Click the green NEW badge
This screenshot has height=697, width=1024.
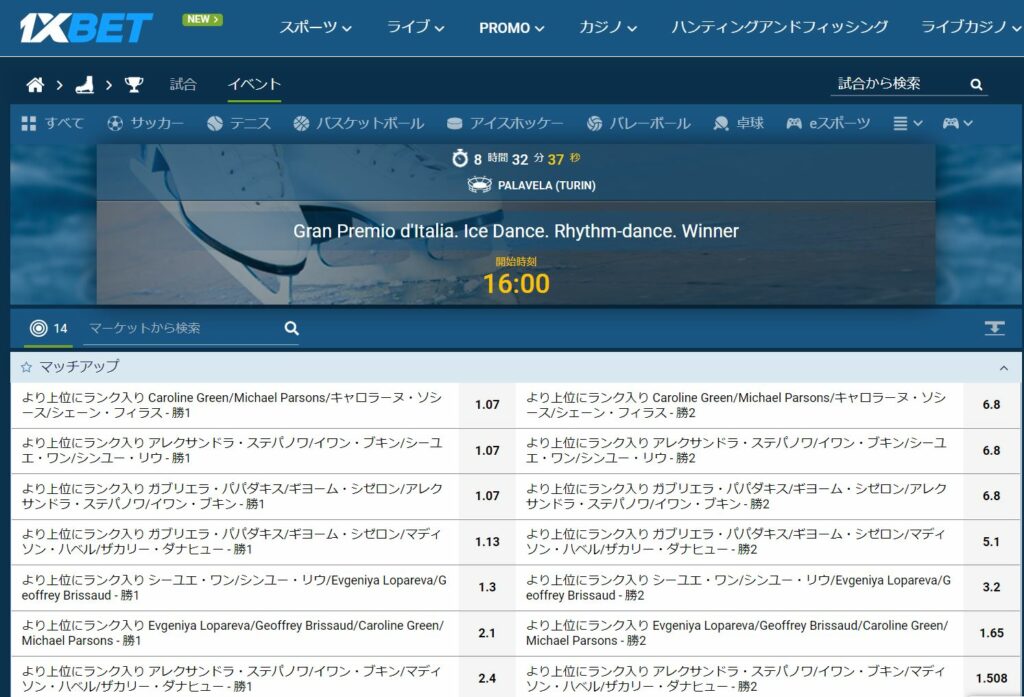tap(203, 19)
